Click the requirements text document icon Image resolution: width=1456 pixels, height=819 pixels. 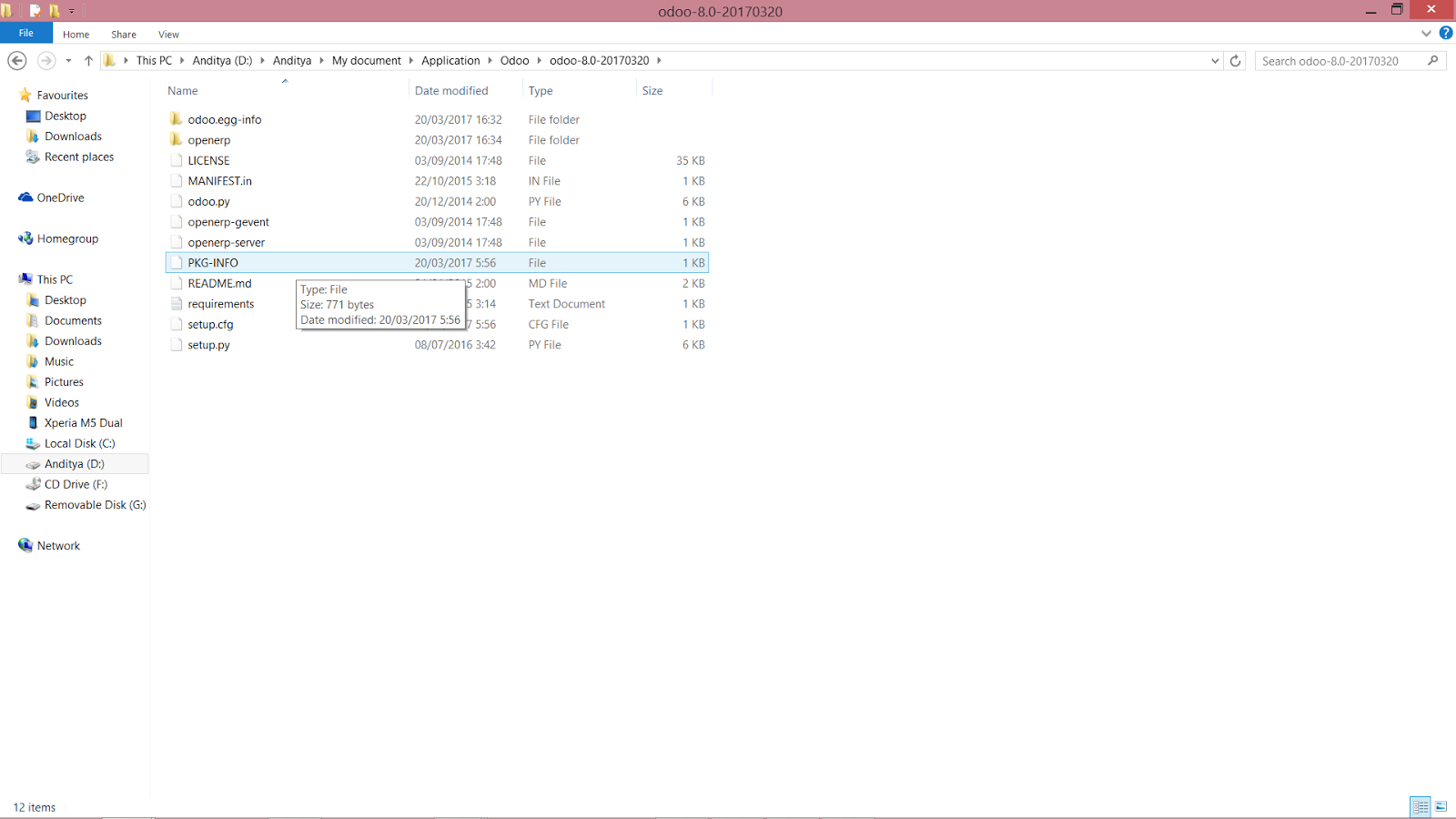click(x=177, y=304)
